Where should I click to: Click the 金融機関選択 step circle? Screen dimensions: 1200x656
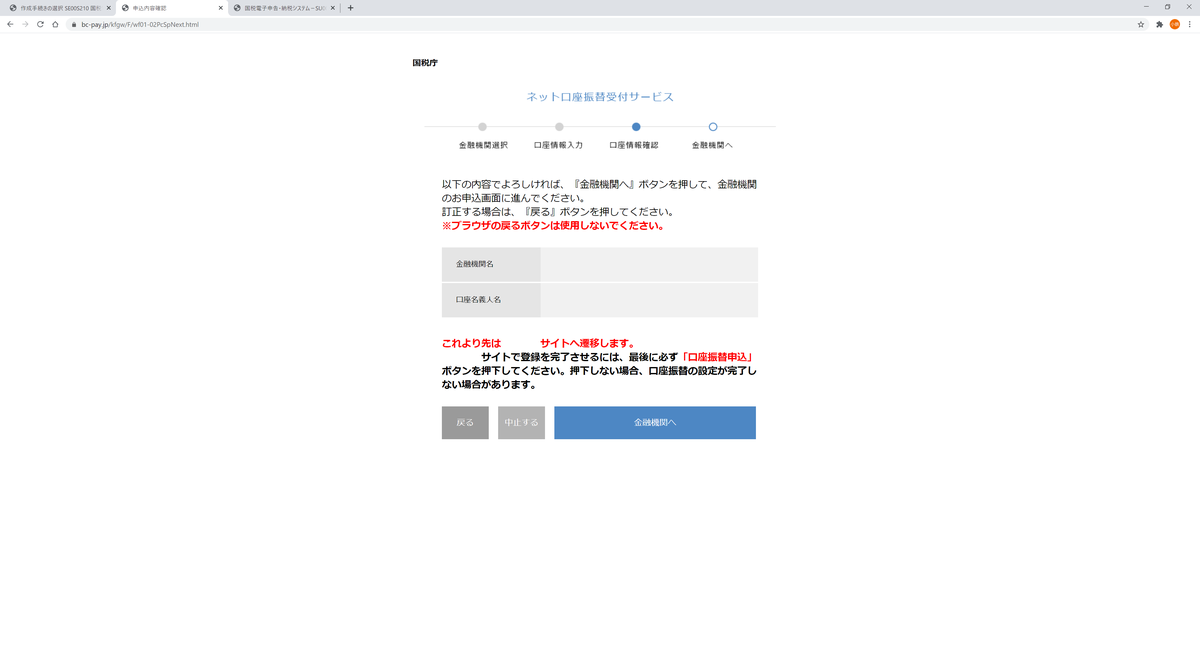(x=482, y=127)
